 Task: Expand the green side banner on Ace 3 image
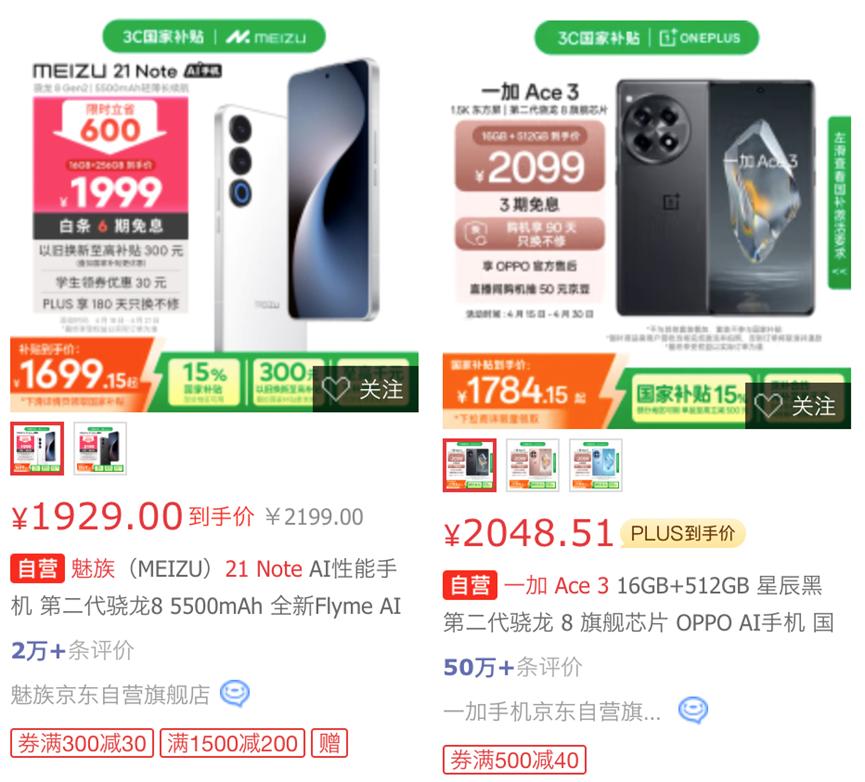coord(839,202)
